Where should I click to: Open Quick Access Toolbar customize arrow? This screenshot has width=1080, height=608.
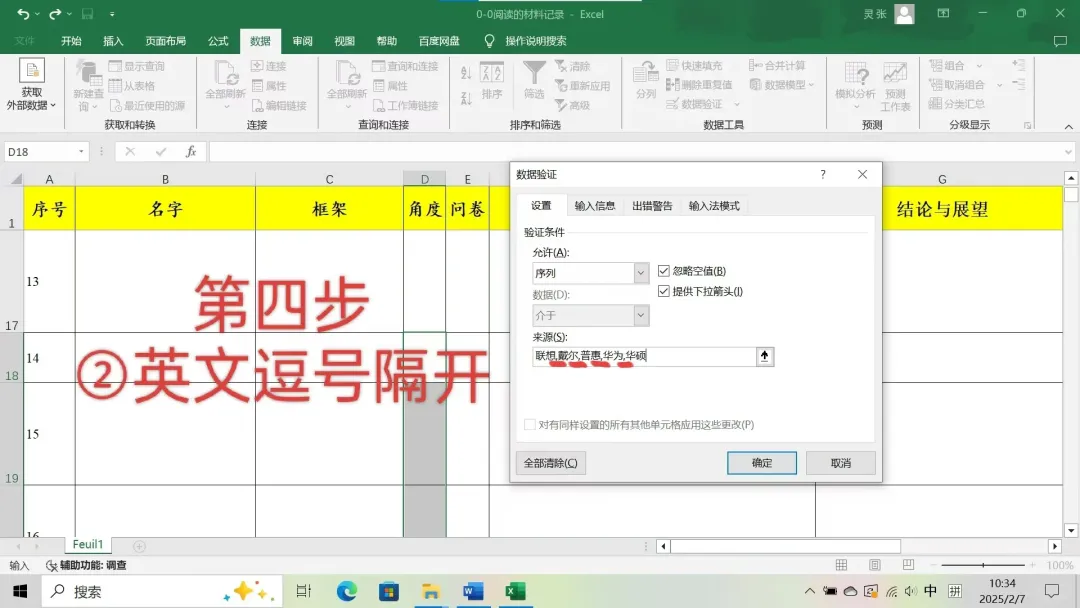click(x=112, y=14)
